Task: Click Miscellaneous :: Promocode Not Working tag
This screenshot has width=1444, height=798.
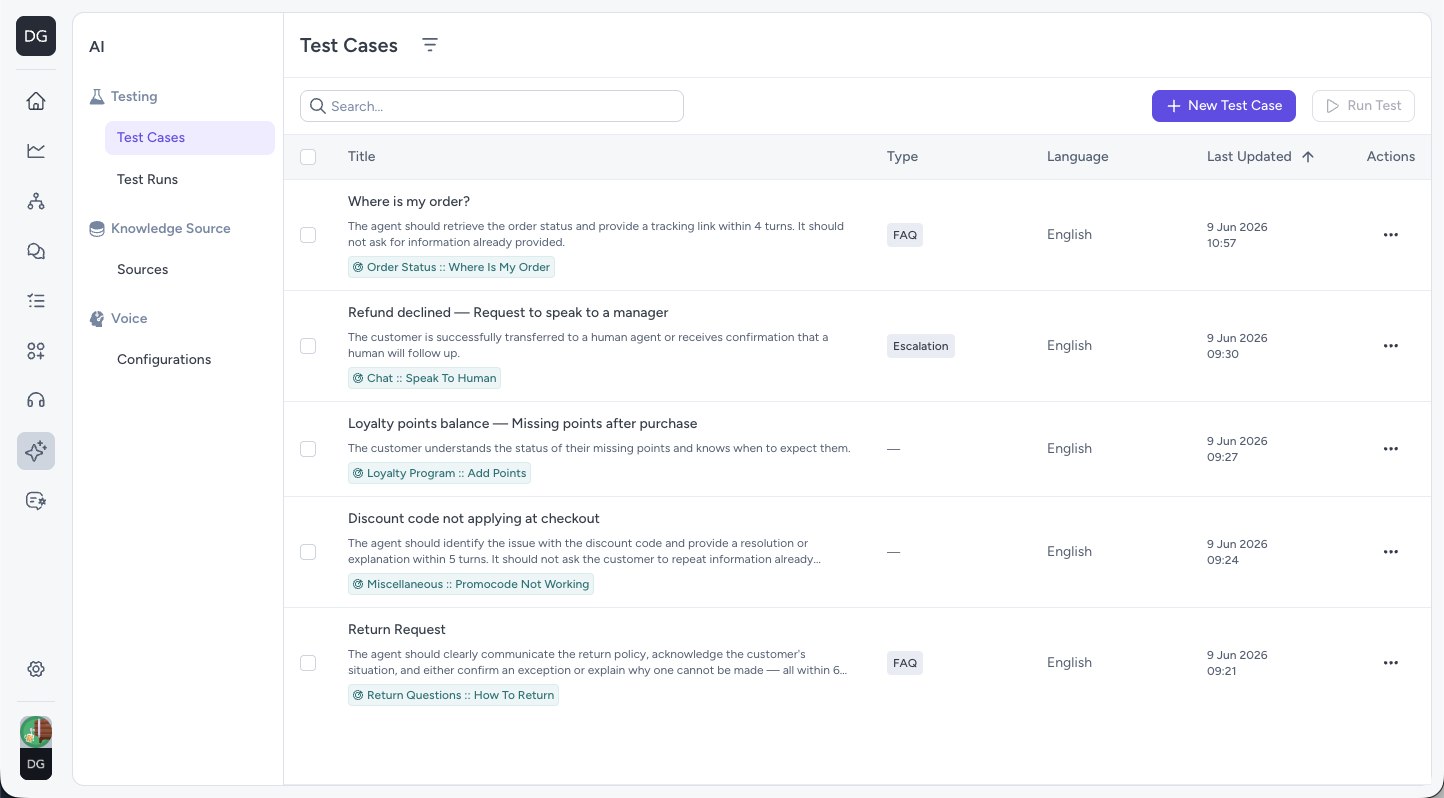Action: [x=471, y=584]
